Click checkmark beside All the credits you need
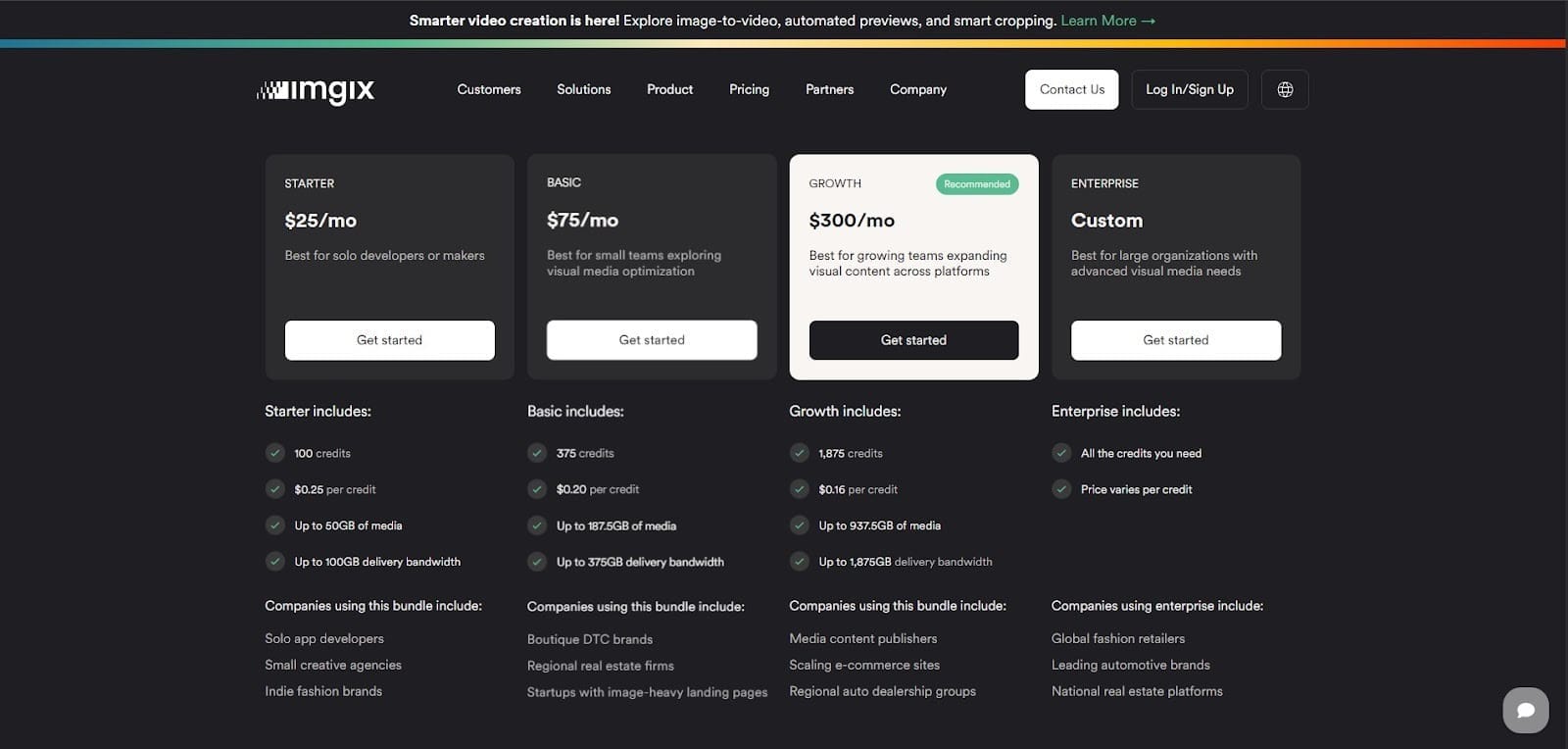The height and width of the screenshot is (749, 1568). coord(1061,453)
